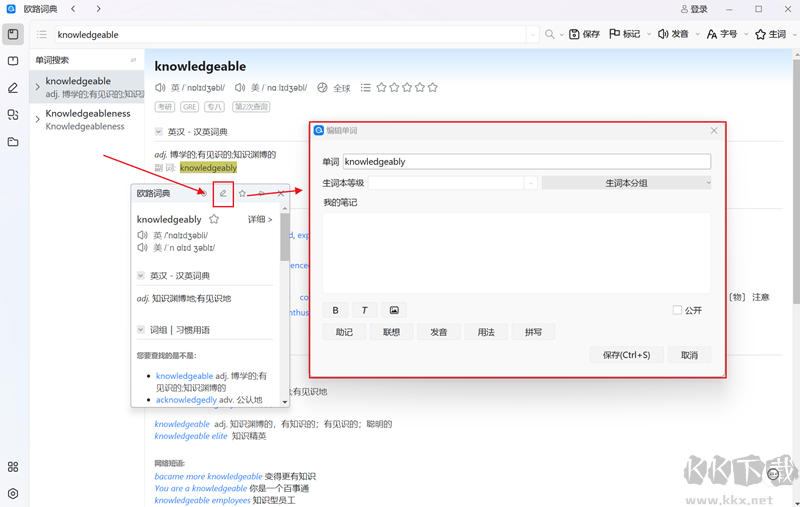This screenshot has width=800, height=507.
Task: Click the edit pencil icon in popup header
Action: click(223, 193)
